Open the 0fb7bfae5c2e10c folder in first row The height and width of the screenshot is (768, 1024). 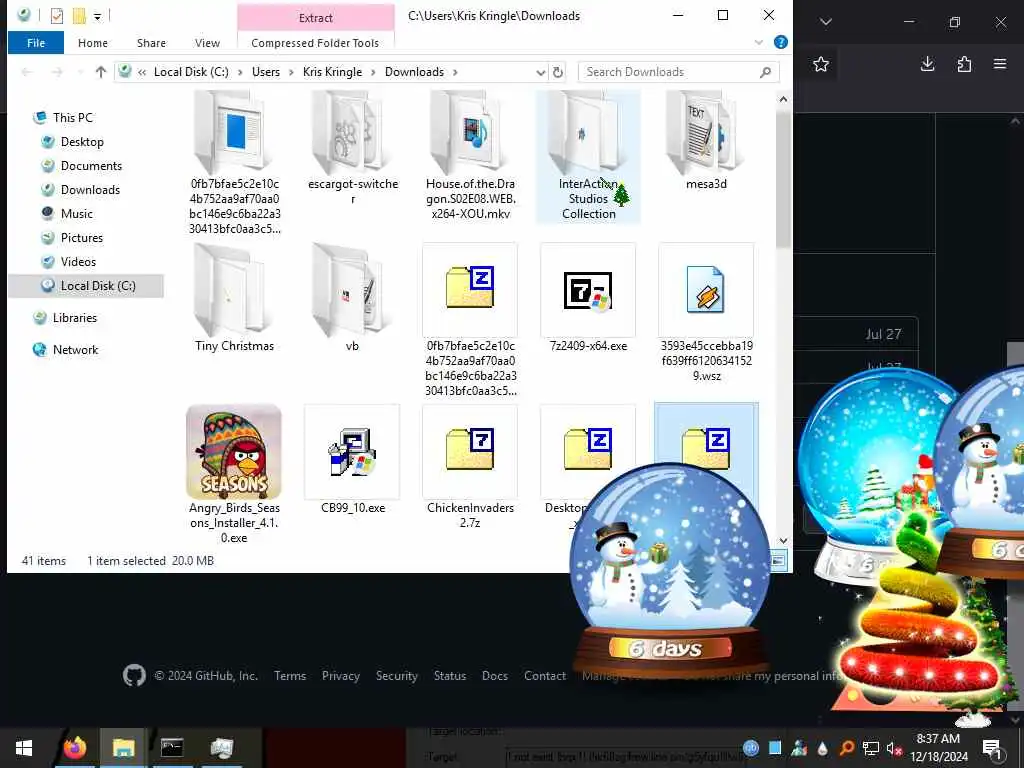point(234,163)
